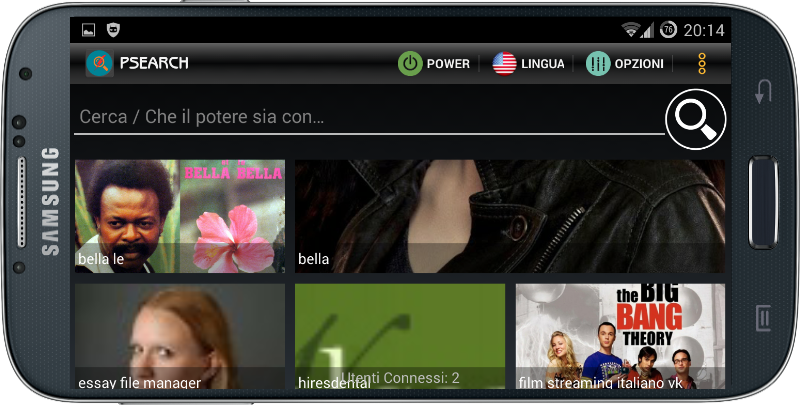Tap the phone's hardware back key

[x=763, y=92]
